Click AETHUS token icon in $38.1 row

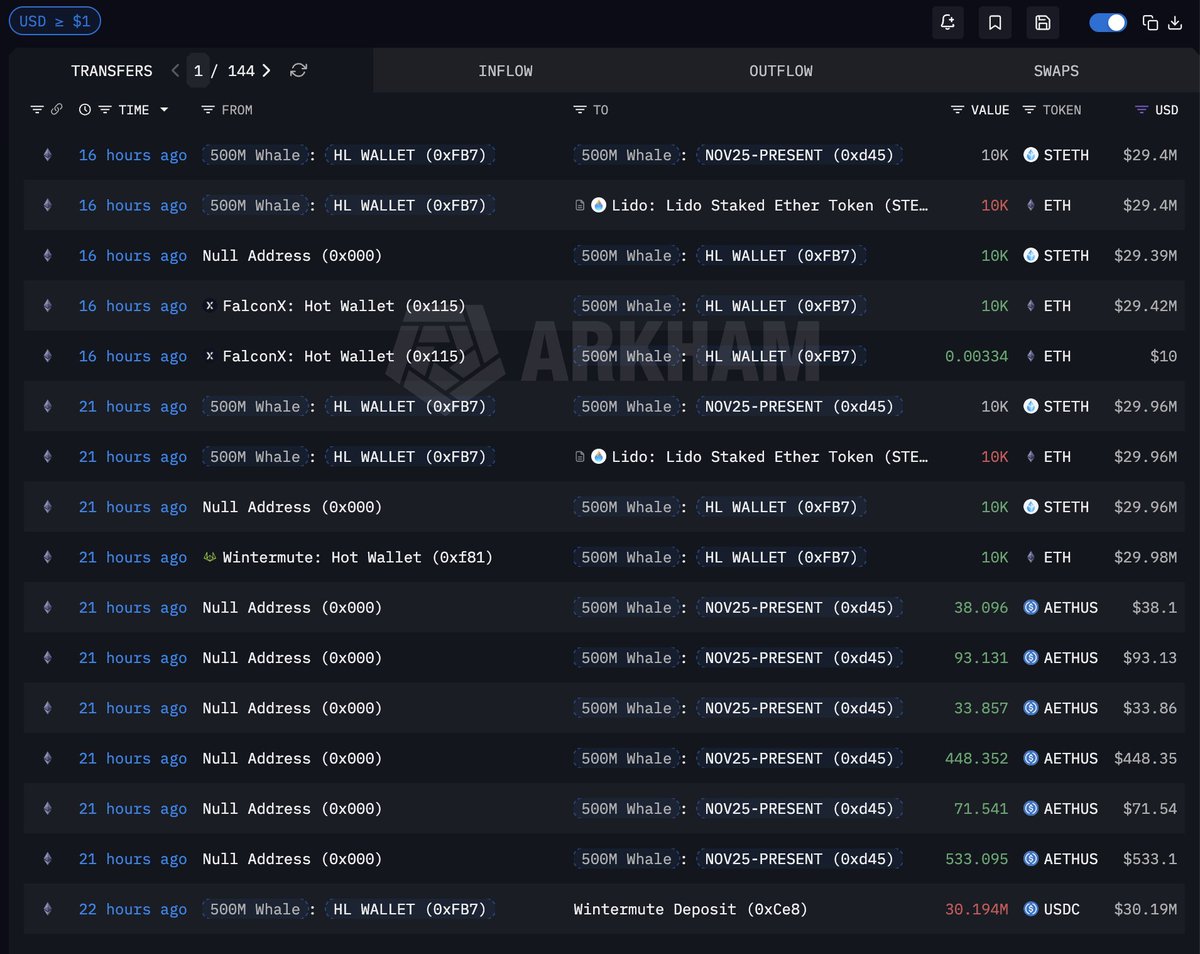pos(1031,607)
